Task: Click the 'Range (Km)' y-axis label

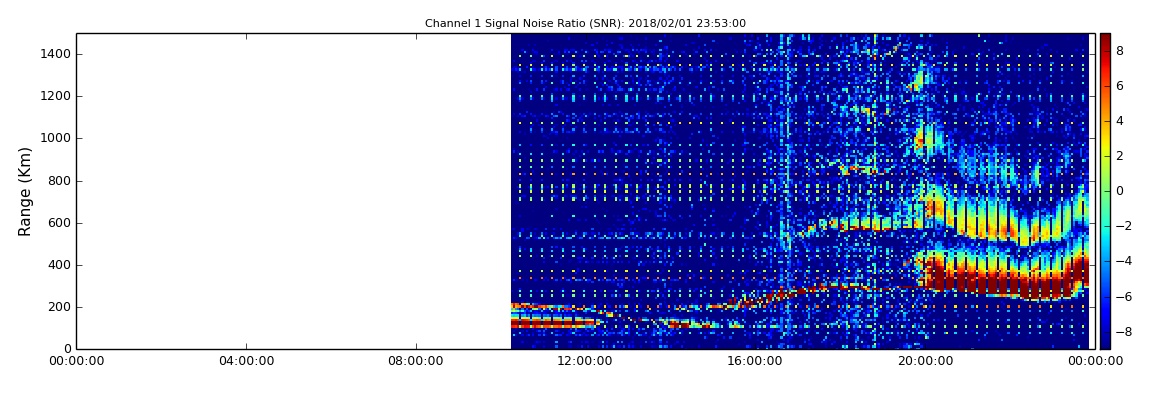Action: [25, 191]
